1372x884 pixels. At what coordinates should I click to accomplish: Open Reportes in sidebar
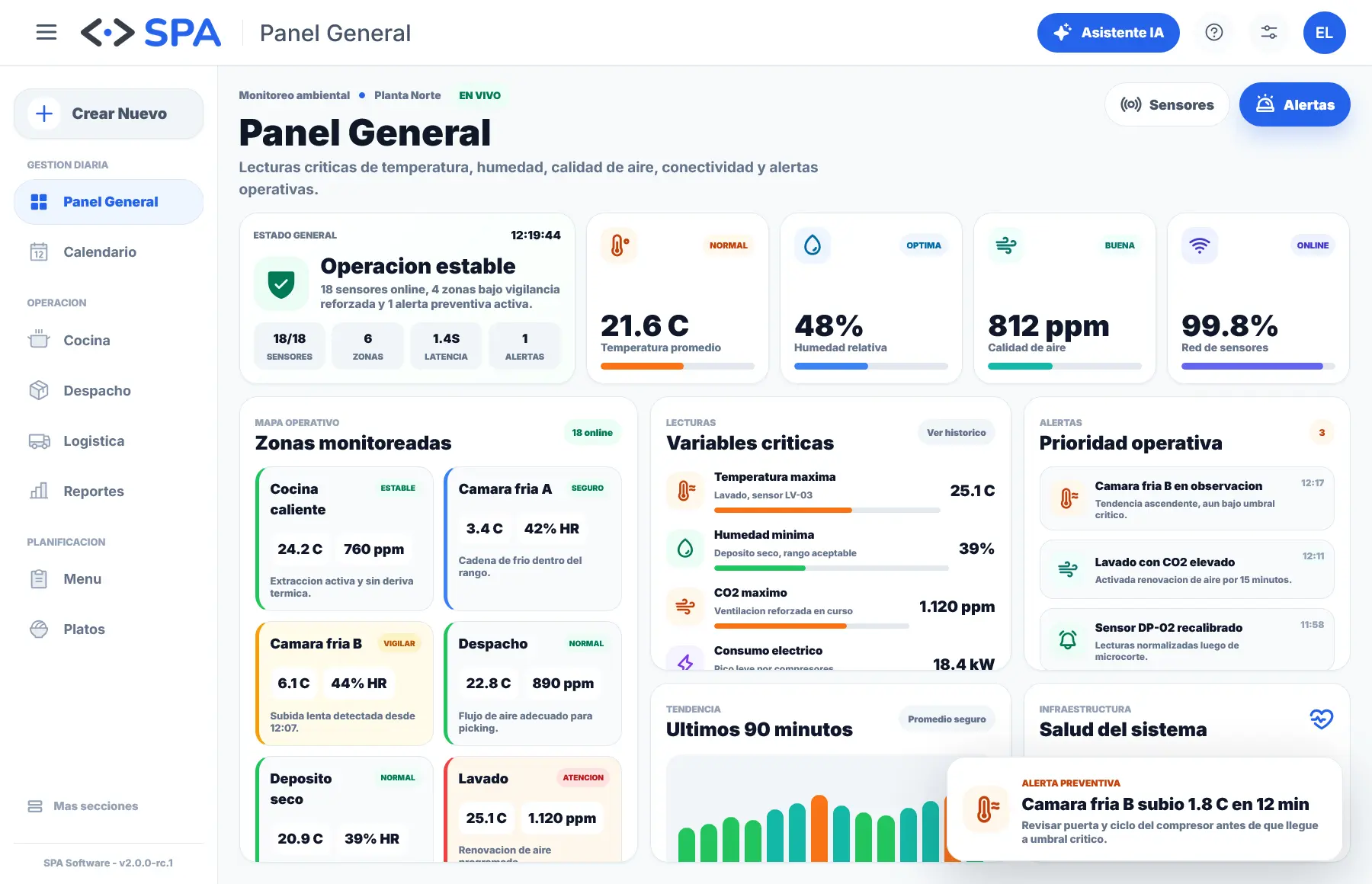click(x=109, y=492)
